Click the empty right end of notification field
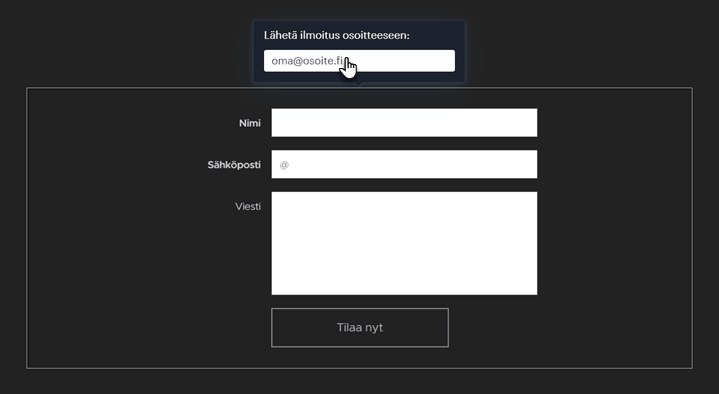This screenshot has width=719, height=394. pyautogui.click(x=413, y=61)
